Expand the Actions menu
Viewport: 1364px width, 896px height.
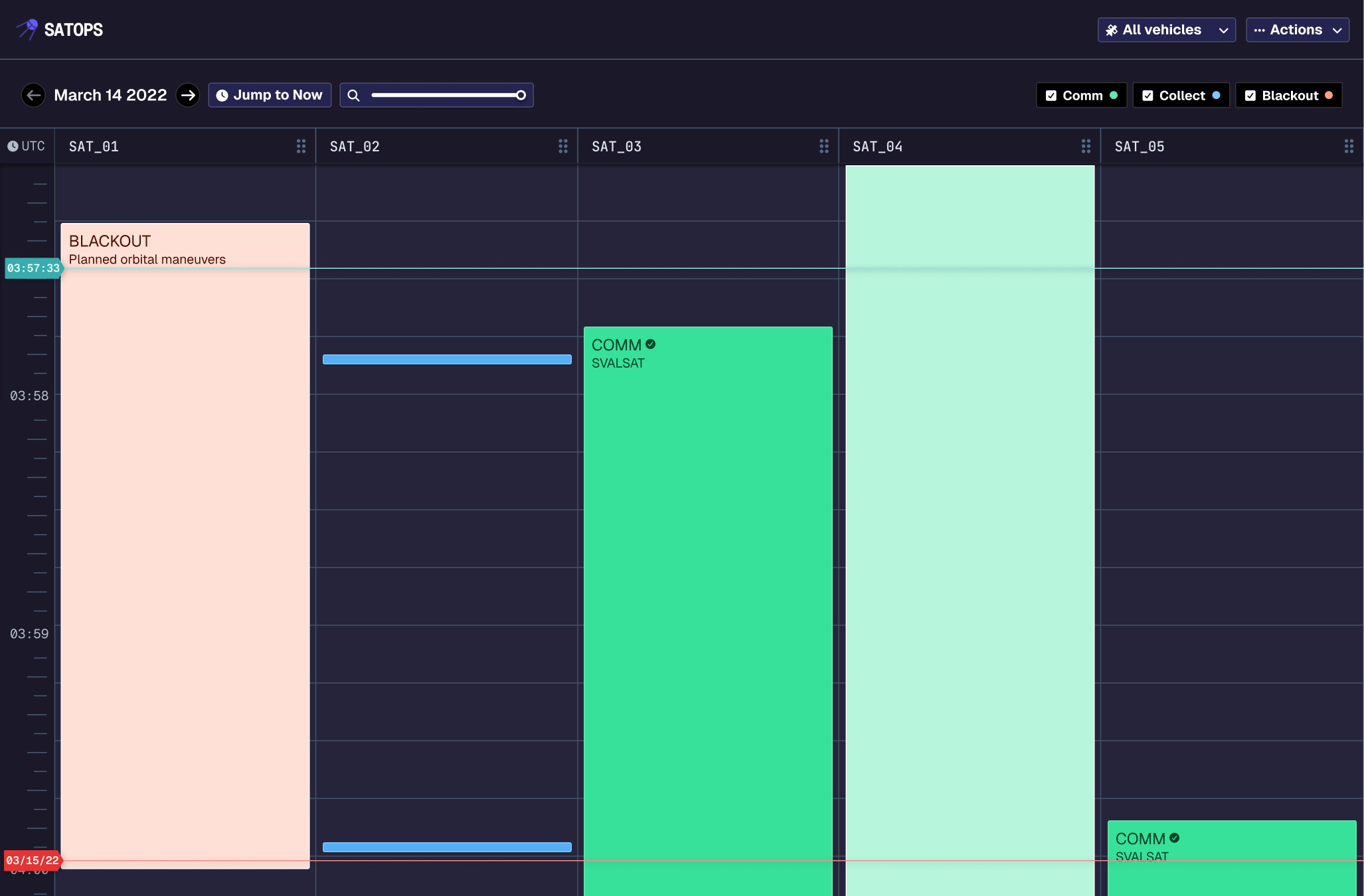click(x=1297, y=30)
